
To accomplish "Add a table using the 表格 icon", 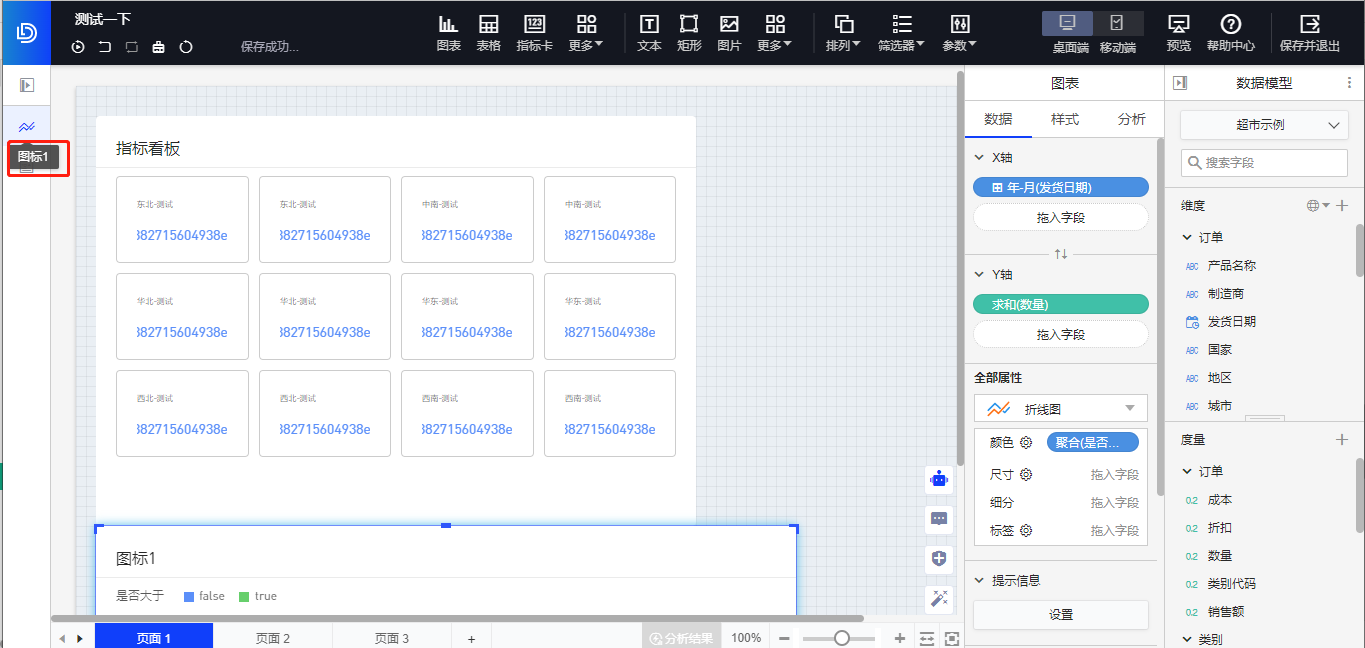I will pyautogui.click(x=488, y=25).
